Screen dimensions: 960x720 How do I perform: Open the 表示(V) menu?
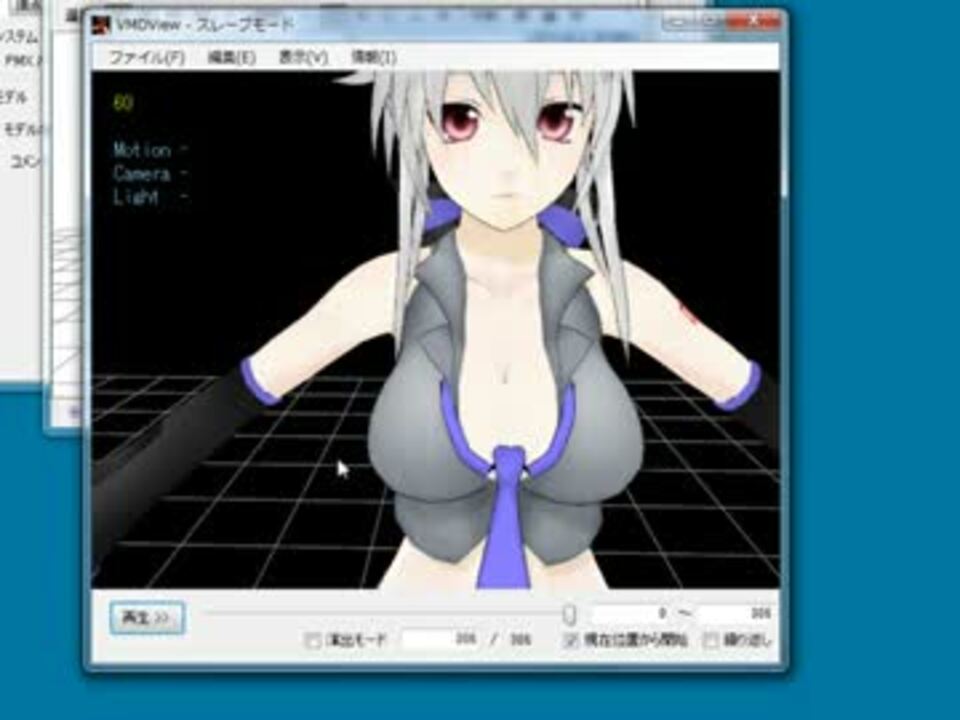tap(303, 58)
